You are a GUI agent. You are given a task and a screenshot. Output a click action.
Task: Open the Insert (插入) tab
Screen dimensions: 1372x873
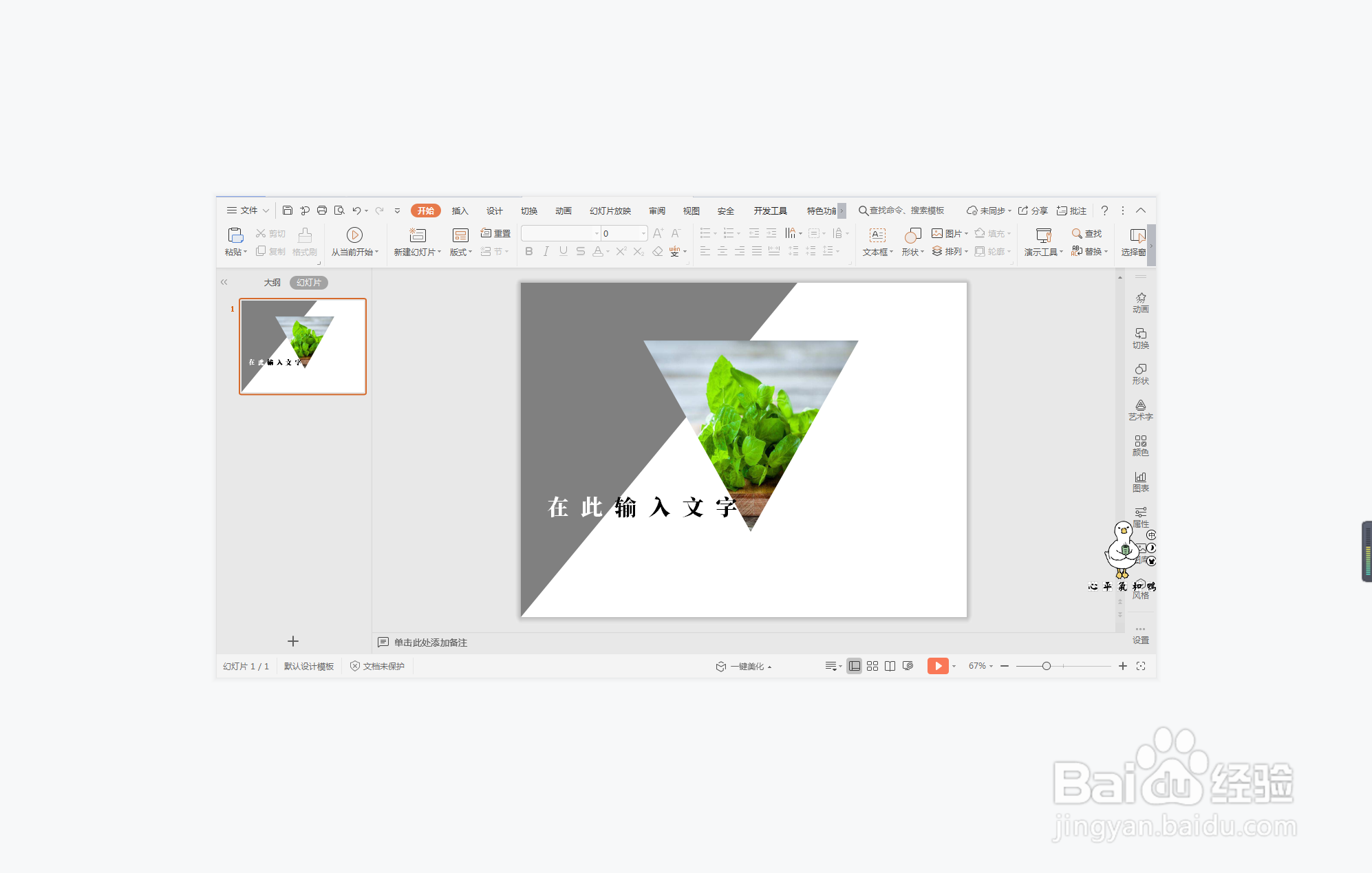(x=460, y=211)
